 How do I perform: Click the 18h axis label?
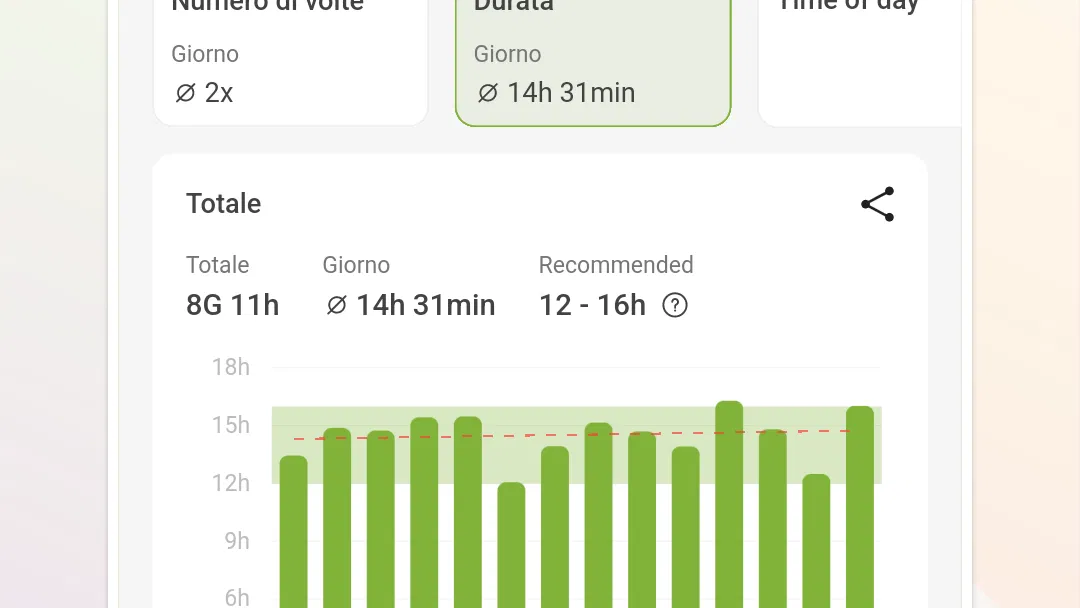coord(231,367)
